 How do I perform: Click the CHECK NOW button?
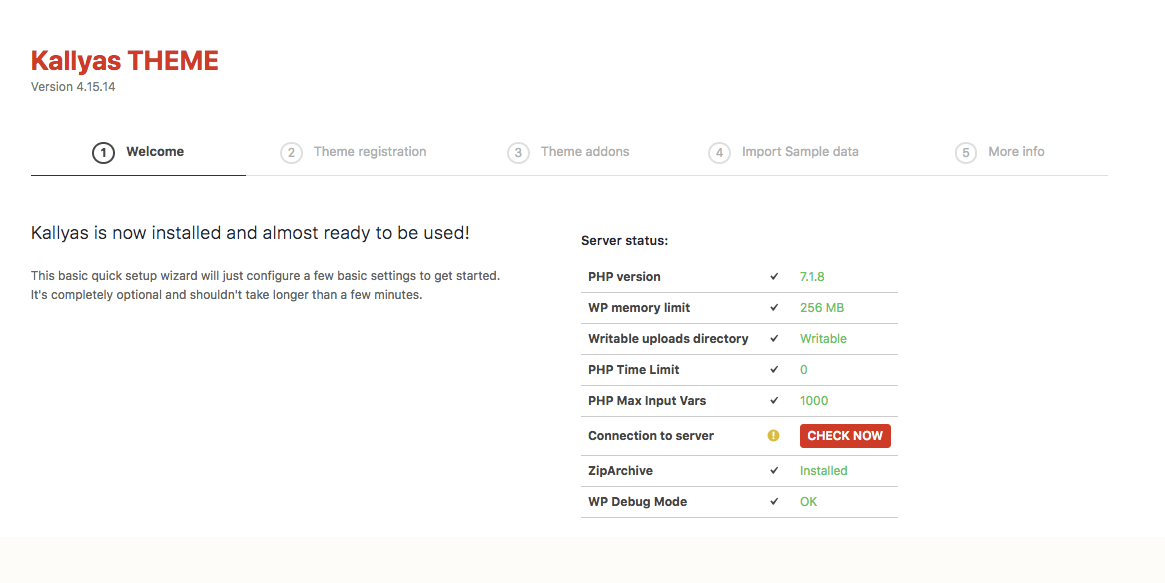(x=846, y=436)
